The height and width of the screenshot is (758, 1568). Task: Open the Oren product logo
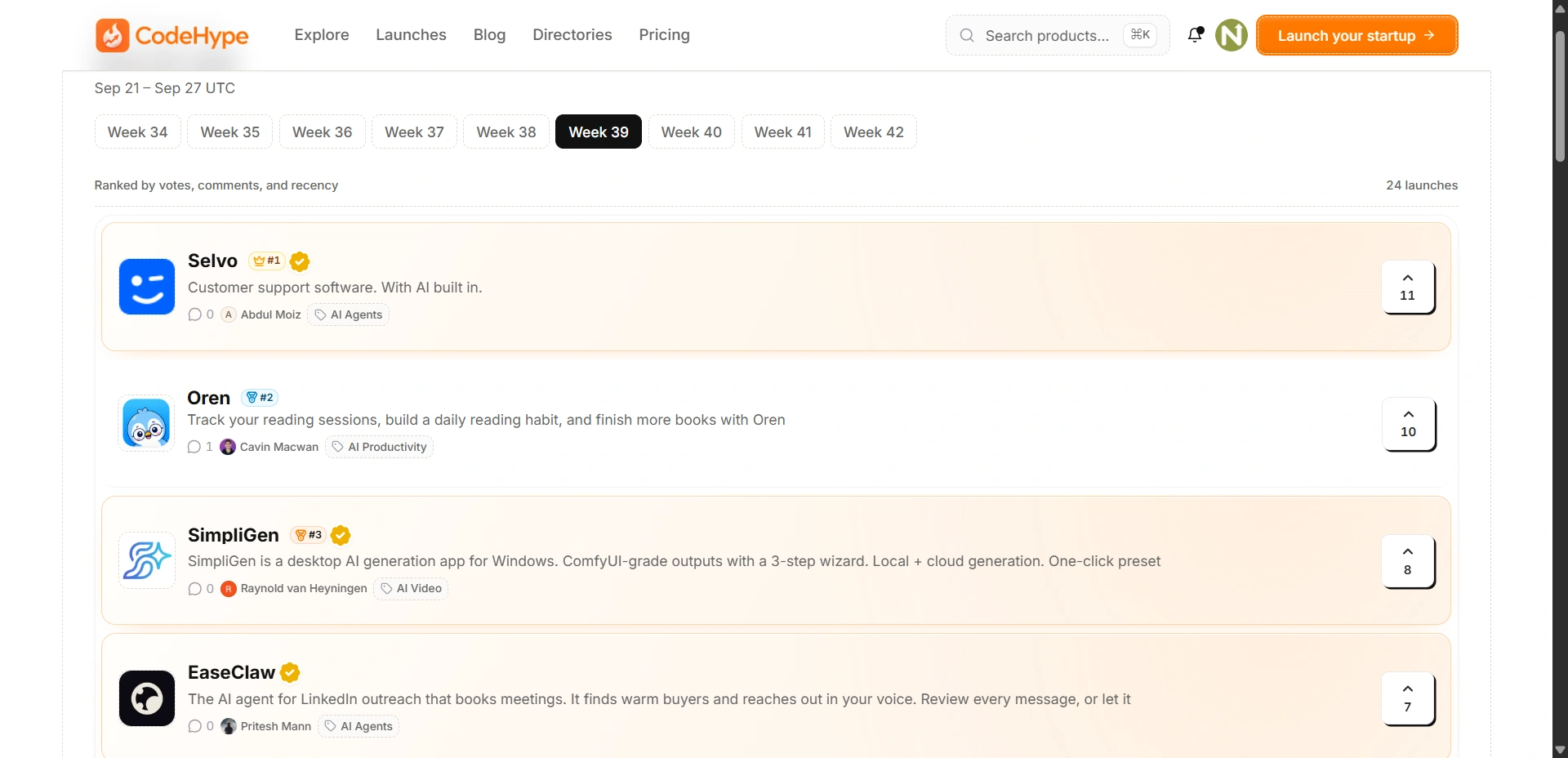tap(147, 423)
